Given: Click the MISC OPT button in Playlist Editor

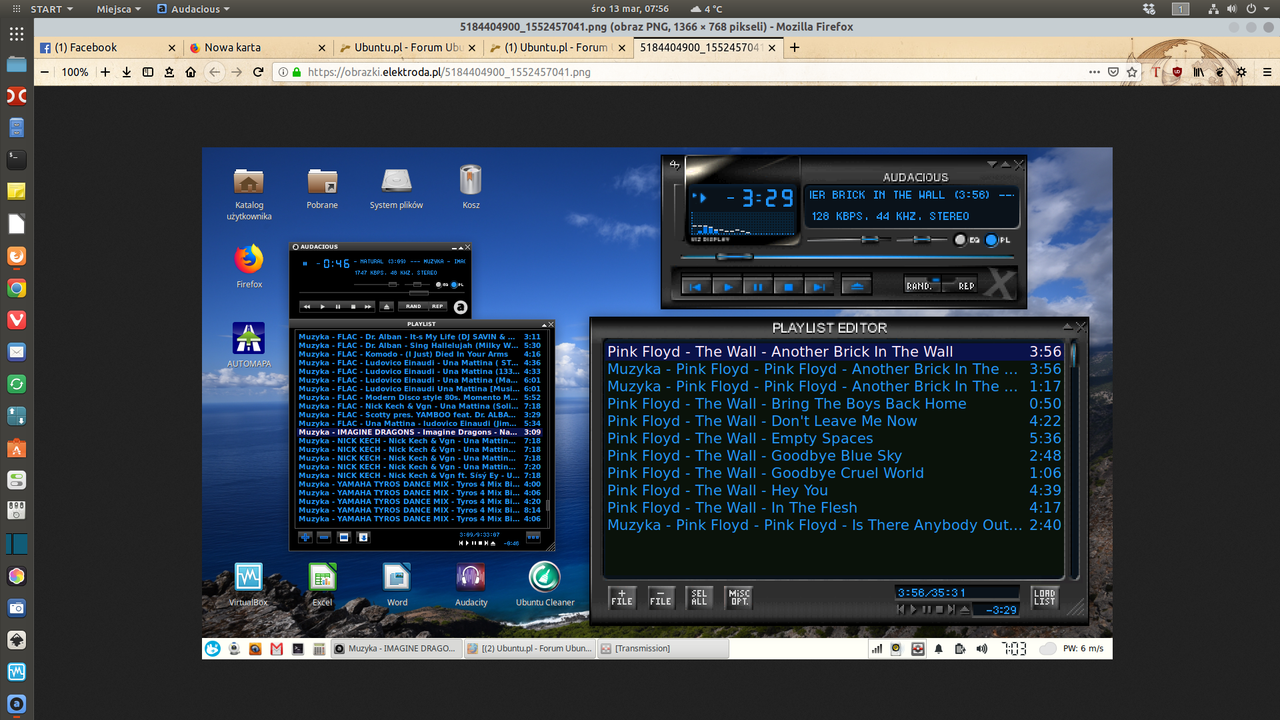Looking at the screenshot, I should 738,598.
